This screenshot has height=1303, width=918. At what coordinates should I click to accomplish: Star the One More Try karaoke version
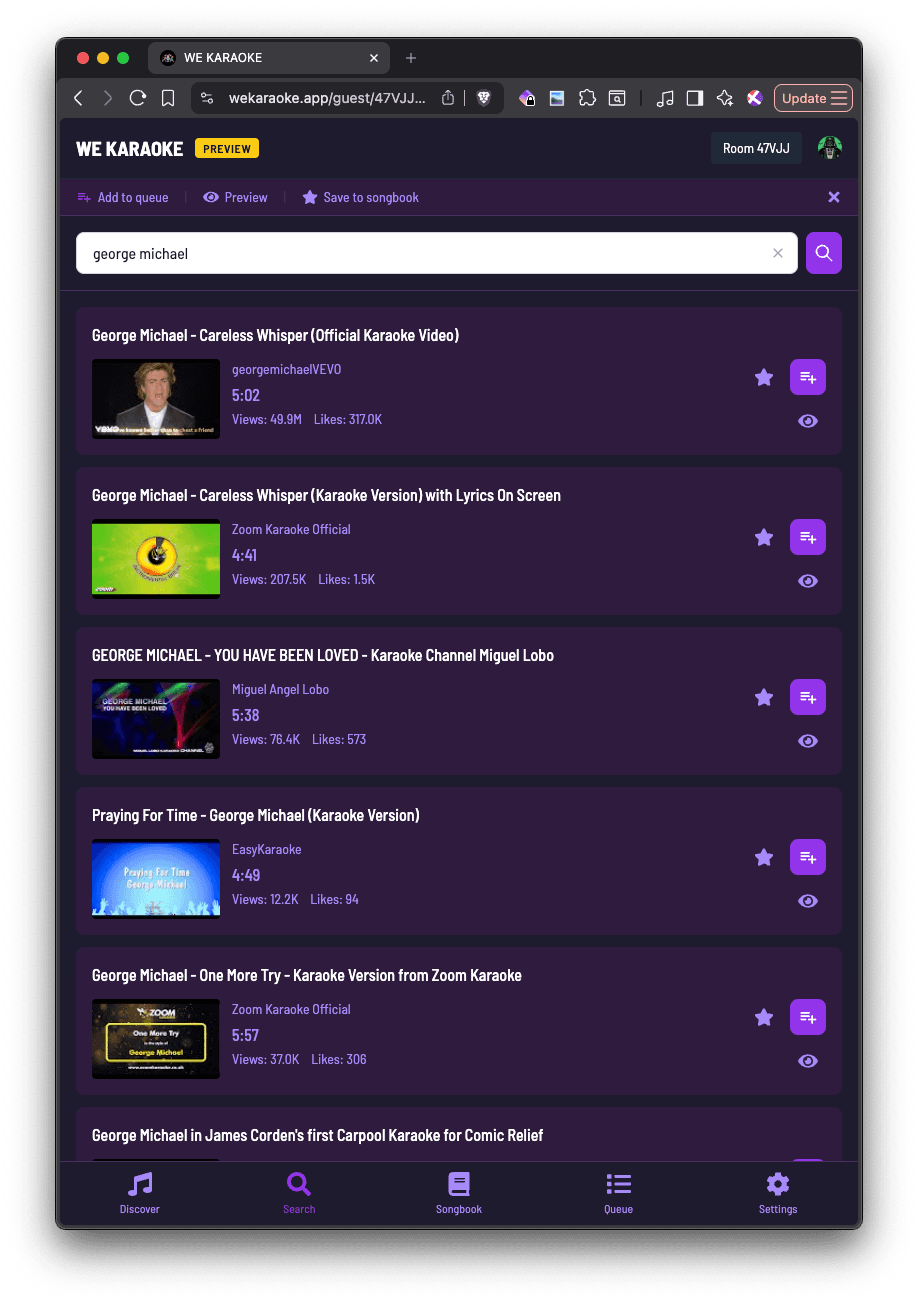(x=763, y=1017)
